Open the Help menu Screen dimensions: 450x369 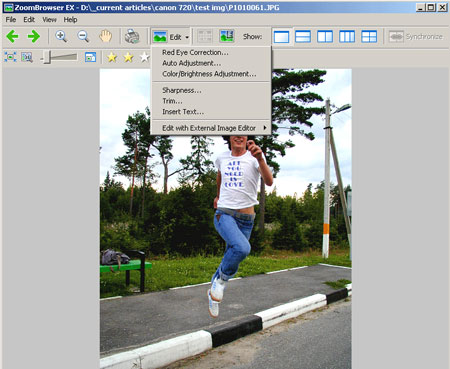(70, 20)
